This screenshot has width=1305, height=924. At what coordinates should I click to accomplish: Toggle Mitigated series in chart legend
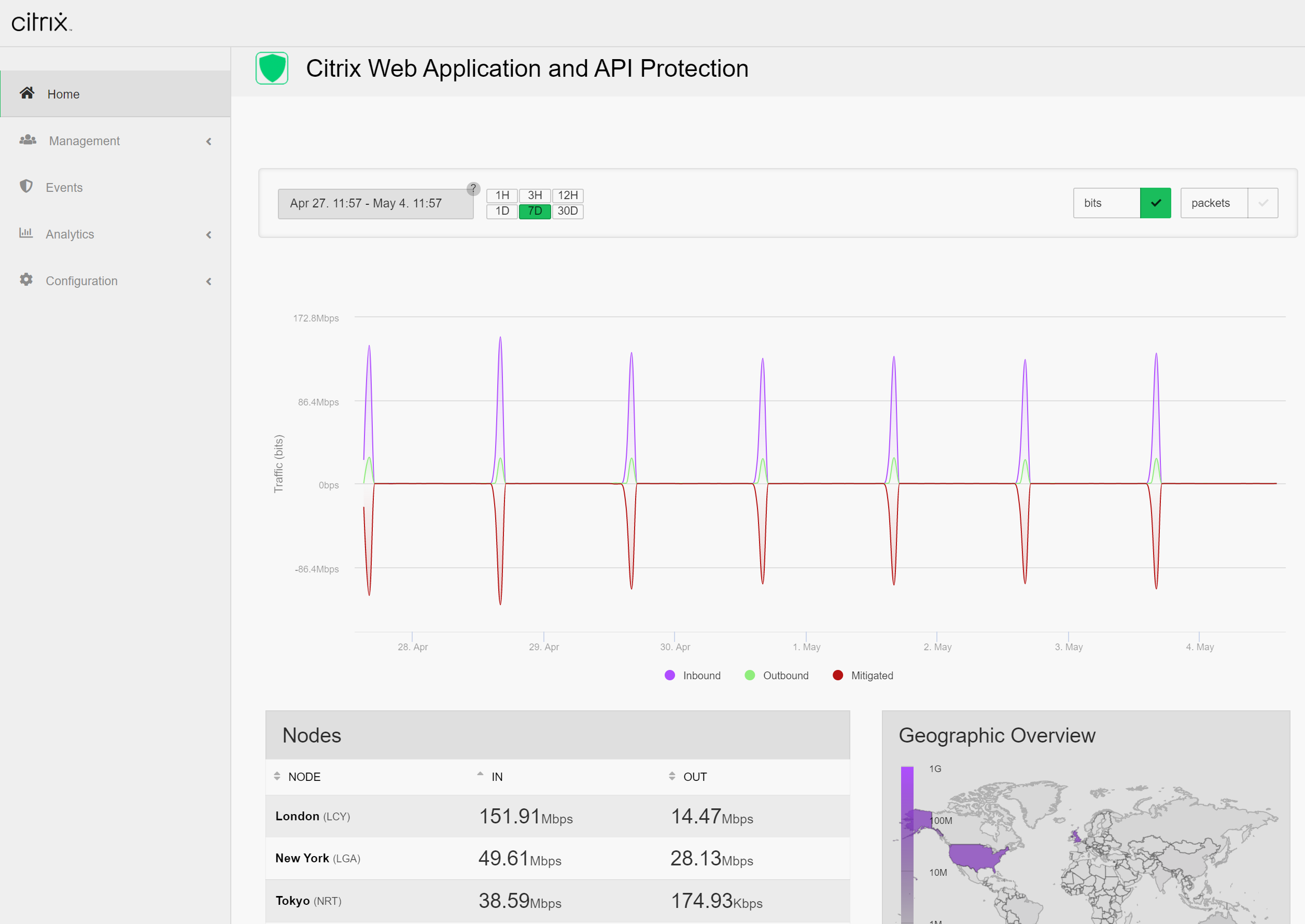(x=872, y=675)
